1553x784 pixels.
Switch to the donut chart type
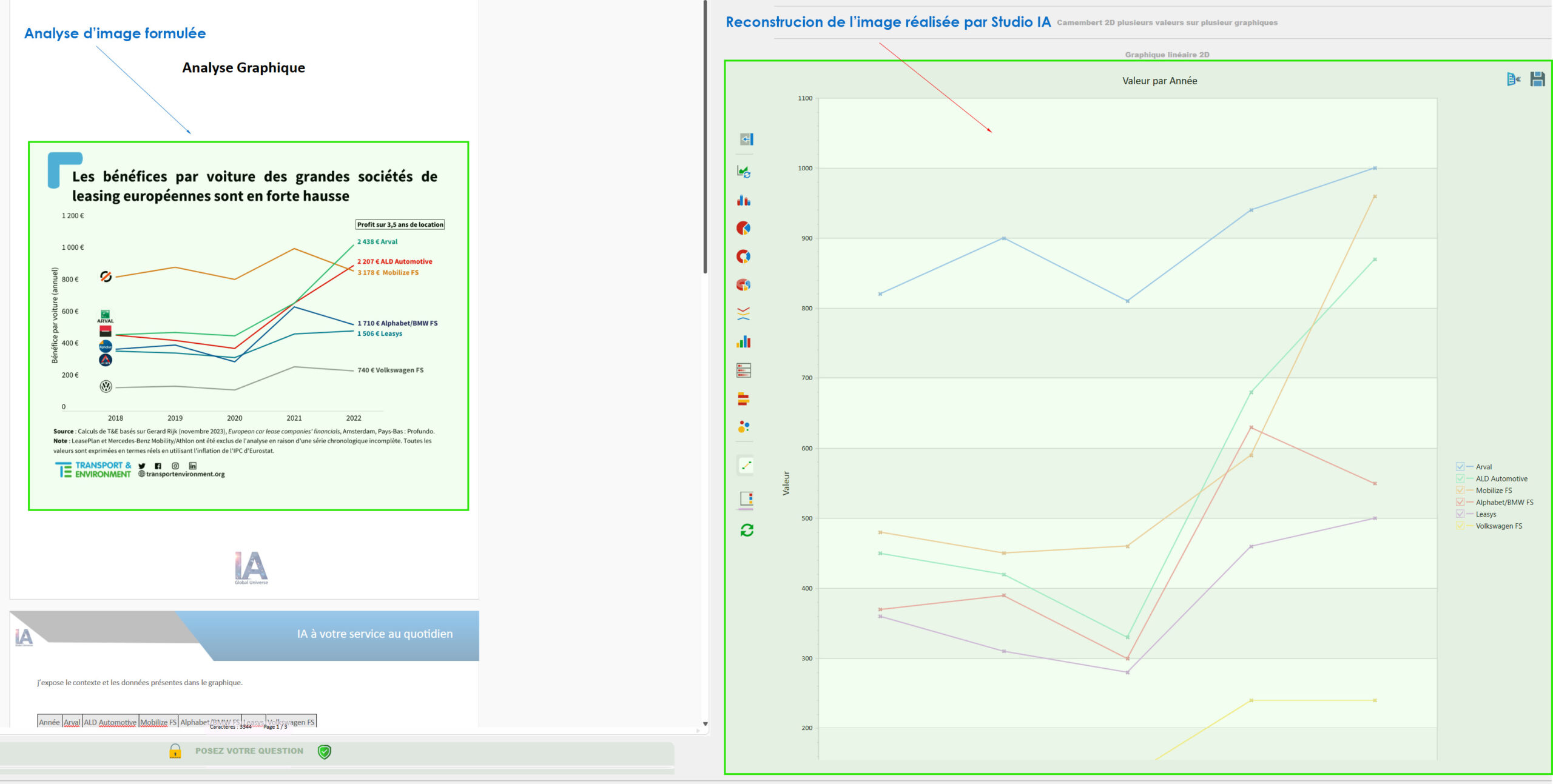[x=744, y=256]
